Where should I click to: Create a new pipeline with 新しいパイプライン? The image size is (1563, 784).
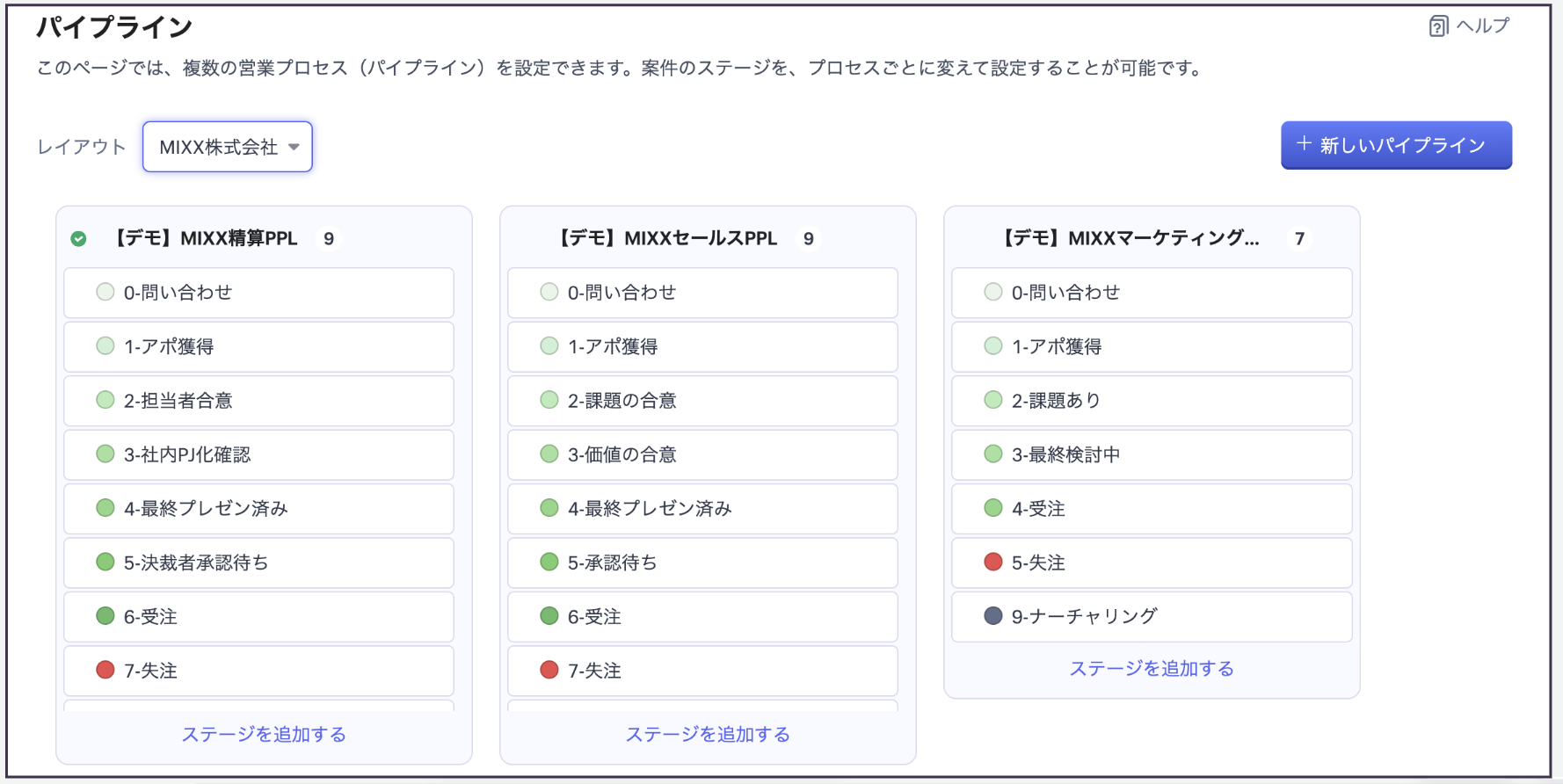[1396, 145]
